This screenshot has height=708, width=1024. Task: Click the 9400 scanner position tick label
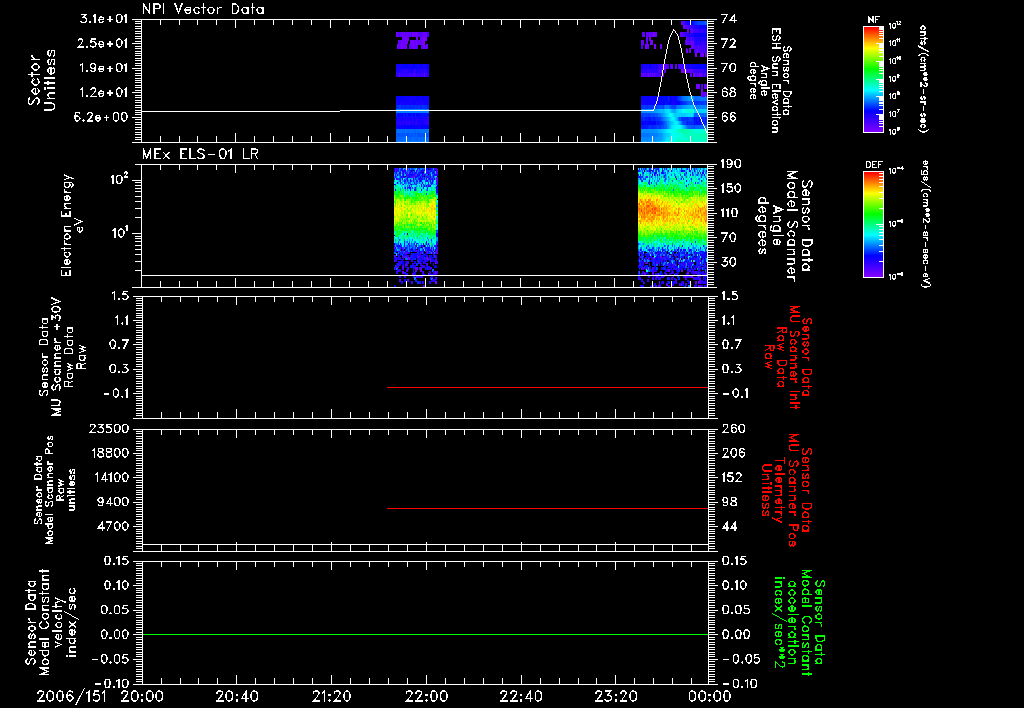pyautogui.click(x=113, y=502)
